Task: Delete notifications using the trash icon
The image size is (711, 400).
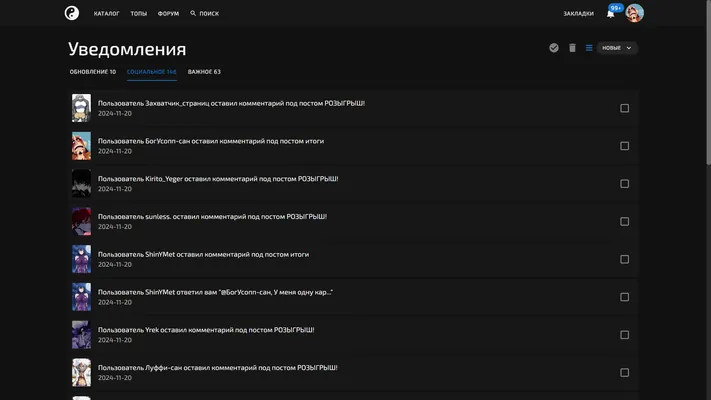Action: (572, 48)
